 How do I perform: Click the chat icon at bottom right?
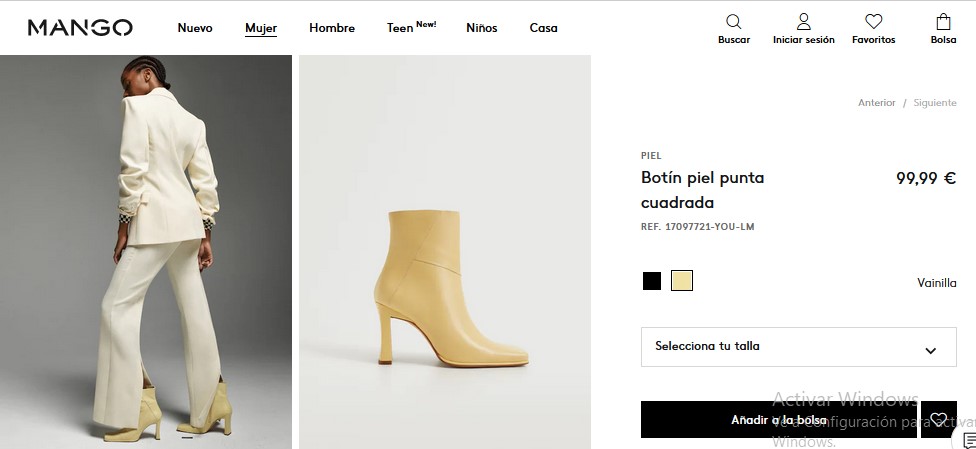tap(968, 441)
